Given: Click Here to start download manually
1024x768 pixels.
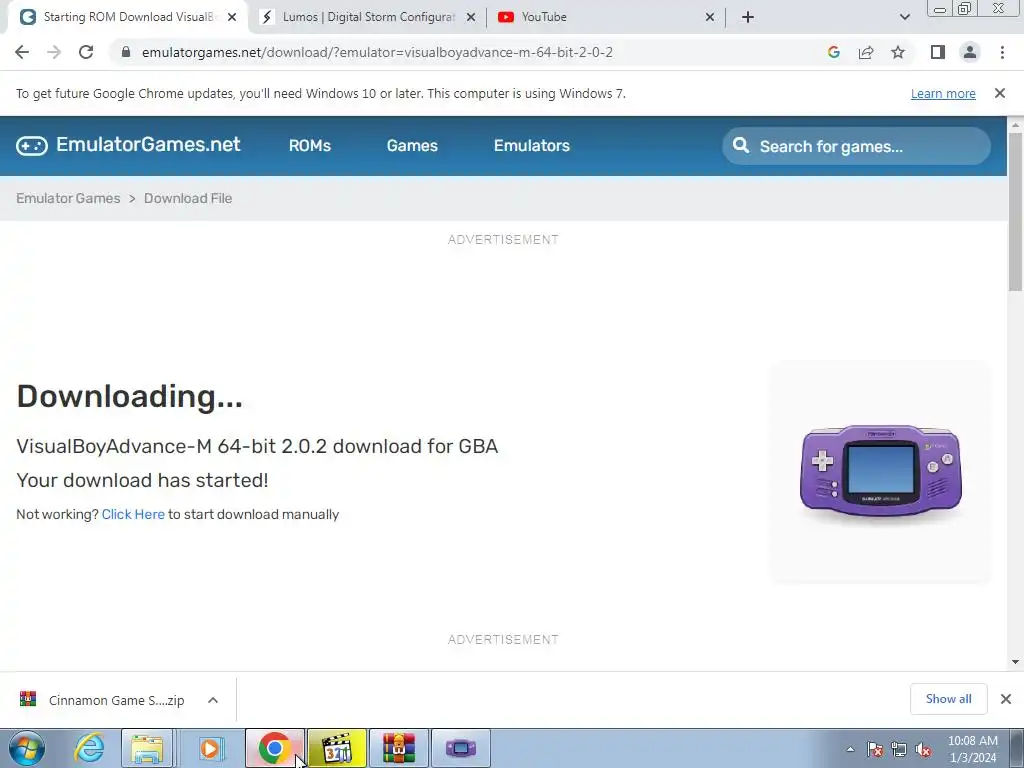Looking at the screenshot, I should [x=133, y=515].
